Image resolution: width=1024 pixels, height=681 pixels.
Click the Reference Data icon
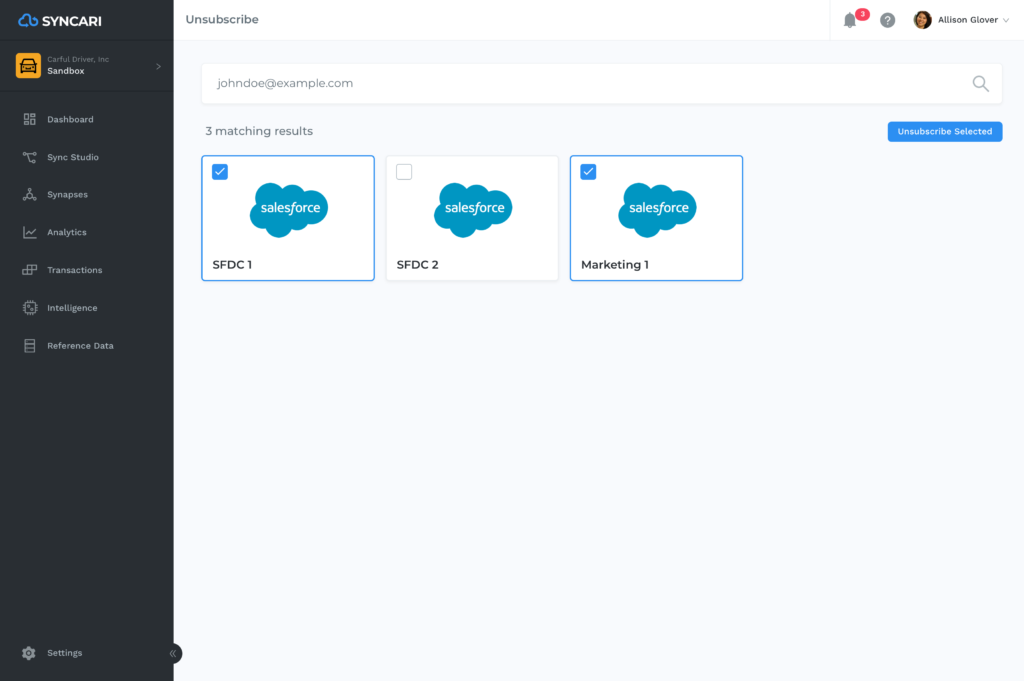pos(29,345)
